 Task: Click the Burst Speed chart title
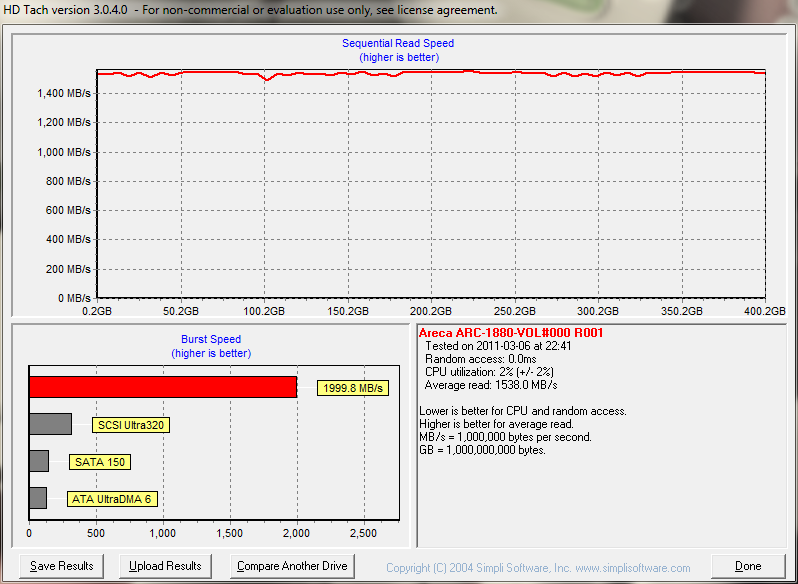tap(211, 339)
